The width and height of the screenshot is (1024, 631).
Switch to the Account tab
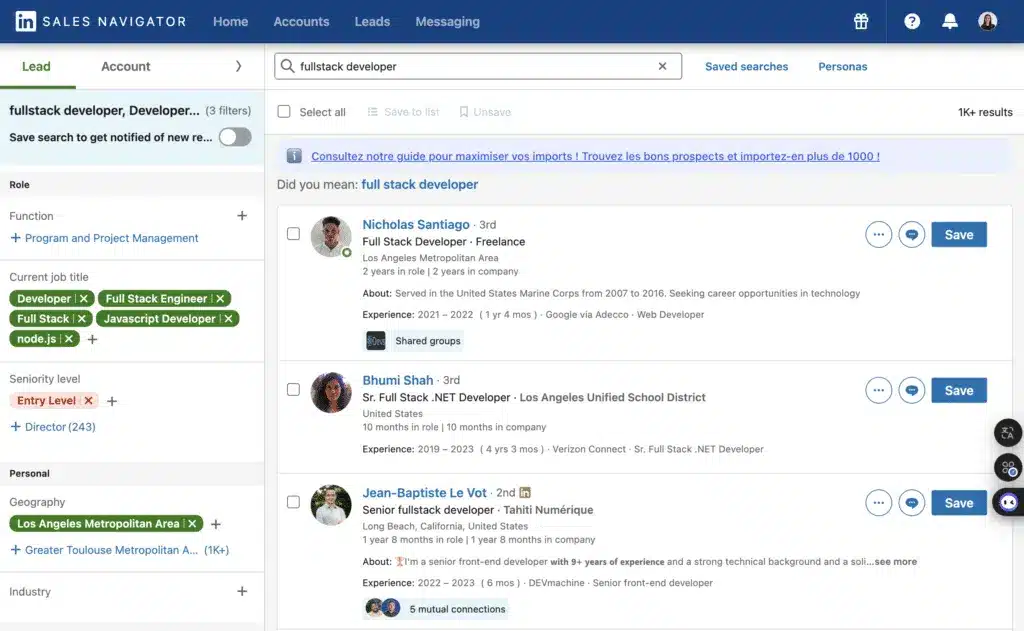point(126,67)
